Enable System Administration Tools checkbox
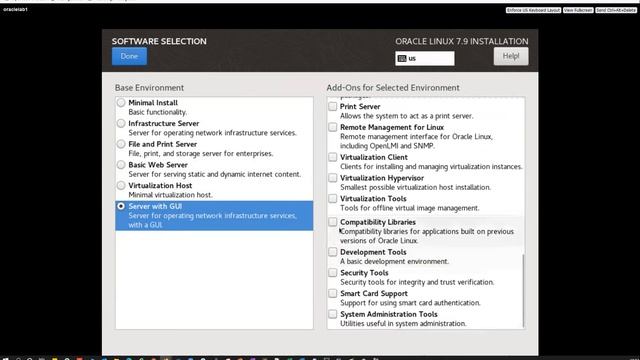Image resolution: width=640 pixels, height=360 pixels. (333, 314)
